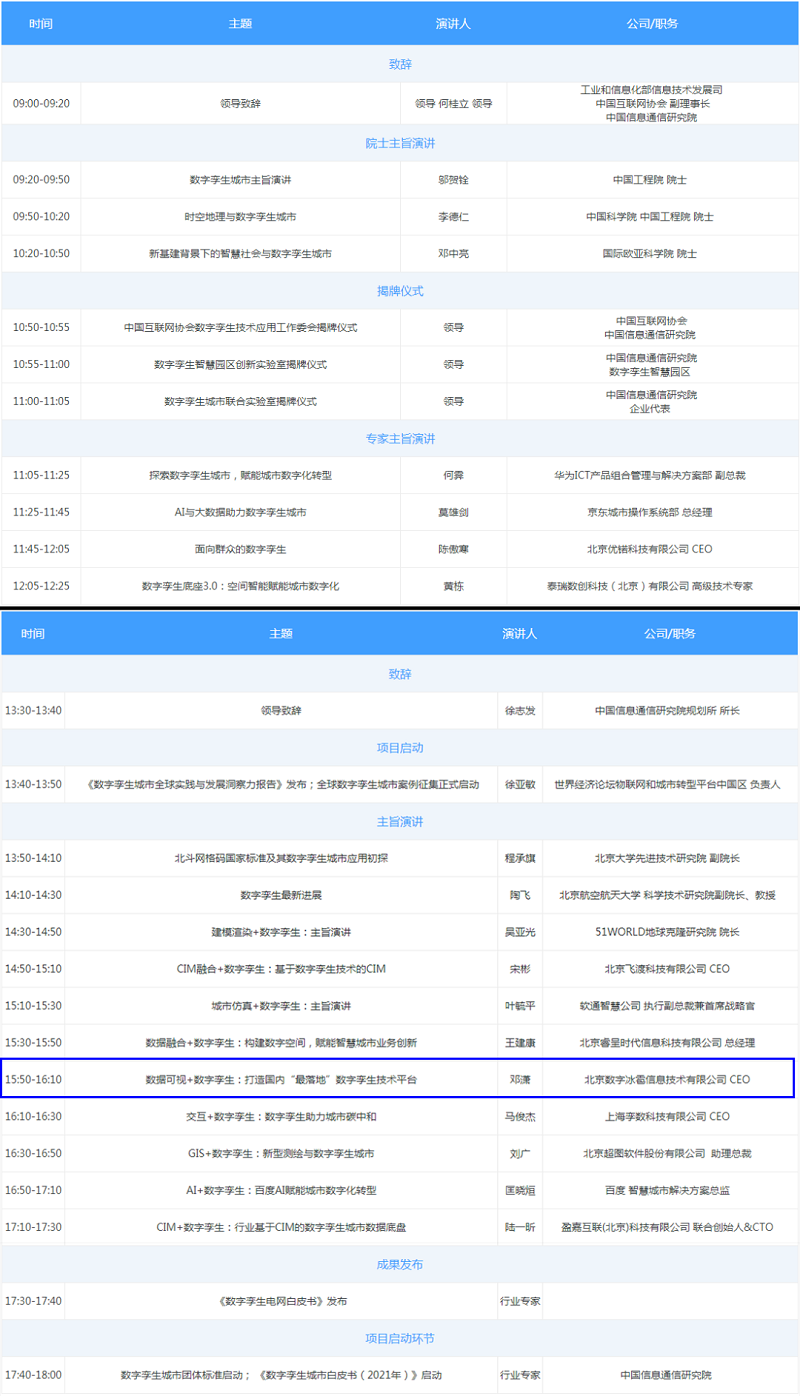Click the time cell 09:20-09:50
This screenshot has width=800, height=1396.
(41, 180)
